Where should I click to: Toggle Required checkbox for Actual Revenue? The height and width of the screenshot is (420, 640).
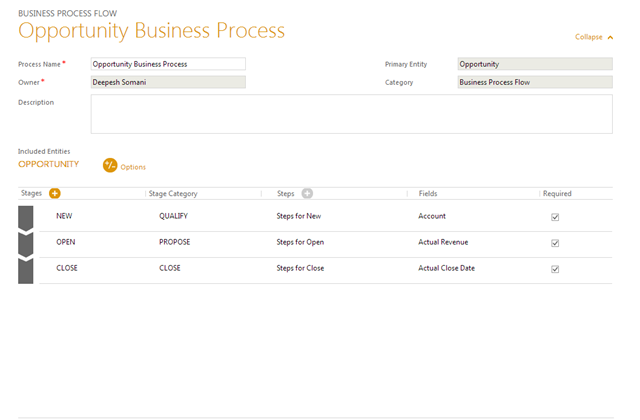tap(555, 243)
